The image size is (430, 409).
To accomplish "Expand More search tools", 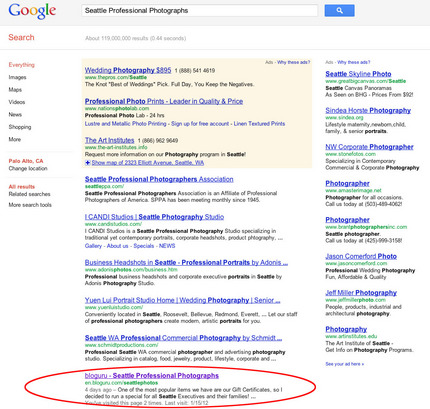I will click(30, 205).
